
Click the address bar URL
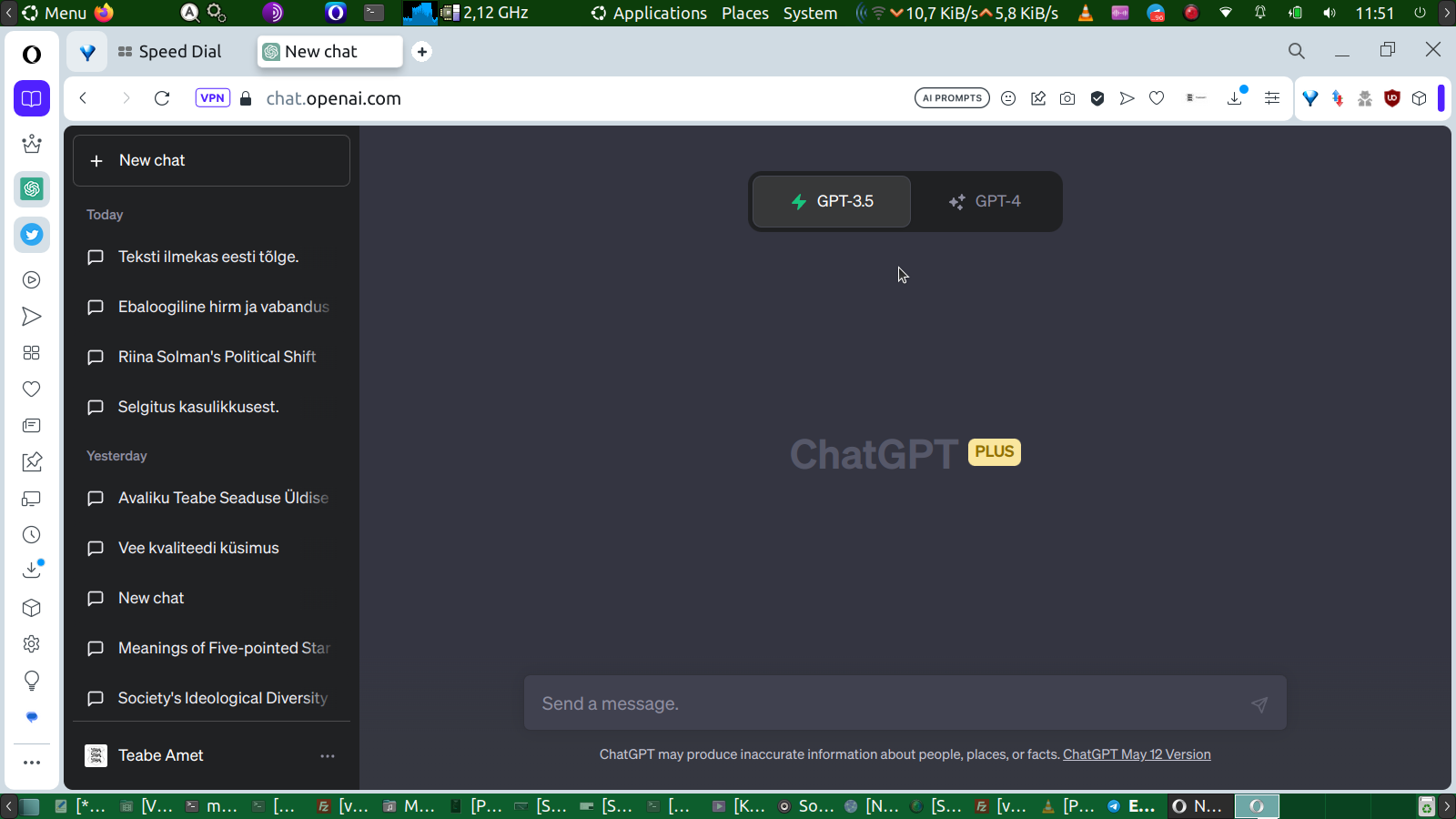point(333,98)
